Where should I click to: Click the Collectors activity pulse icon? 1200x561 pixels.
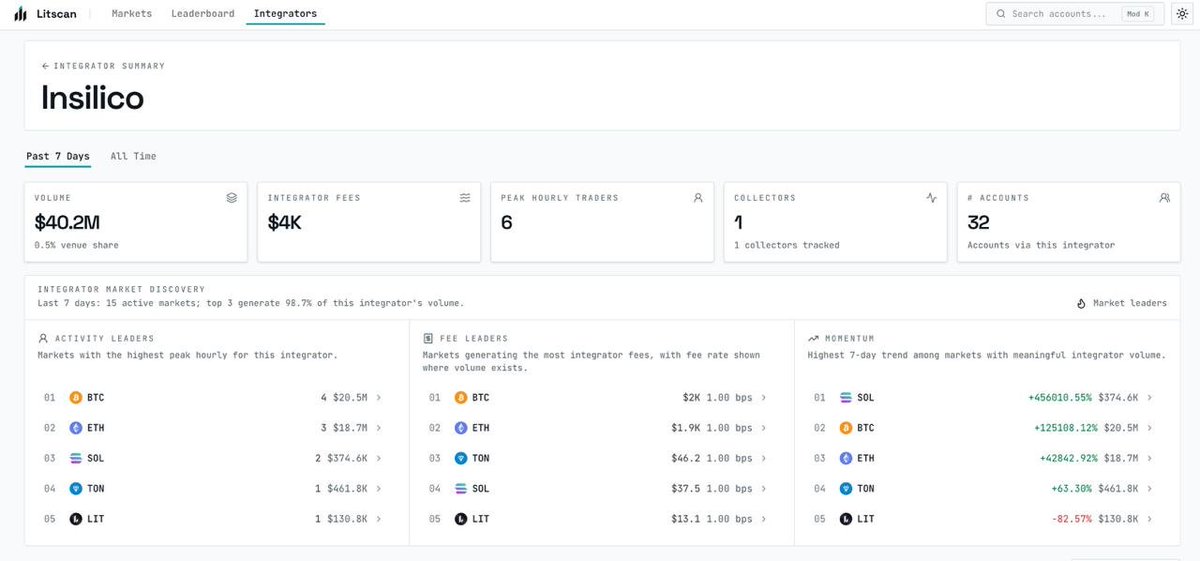point(931,198)
